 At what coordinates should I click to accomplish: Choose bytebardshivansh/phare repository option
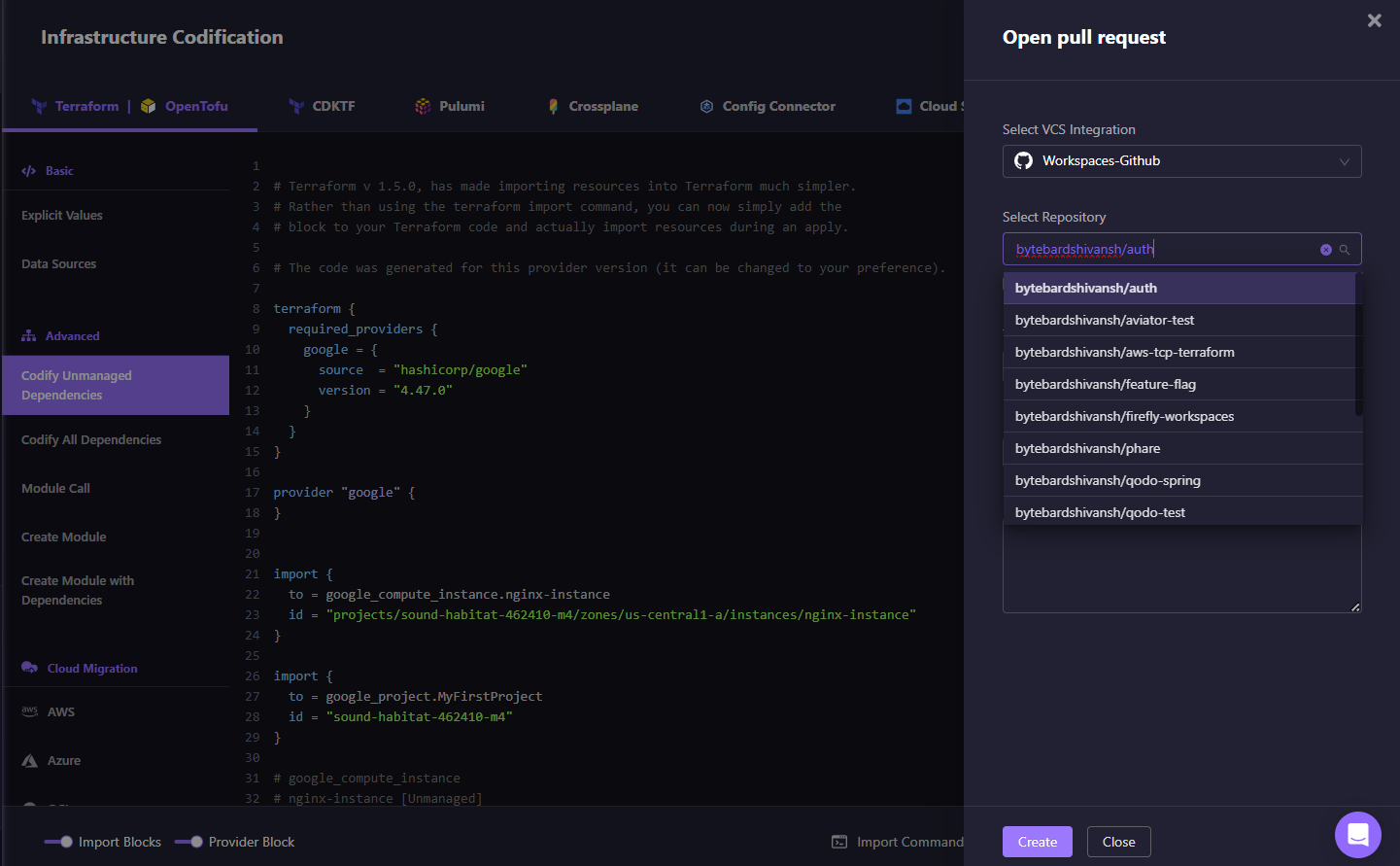pyautogui.click(x=1182, y=449)
